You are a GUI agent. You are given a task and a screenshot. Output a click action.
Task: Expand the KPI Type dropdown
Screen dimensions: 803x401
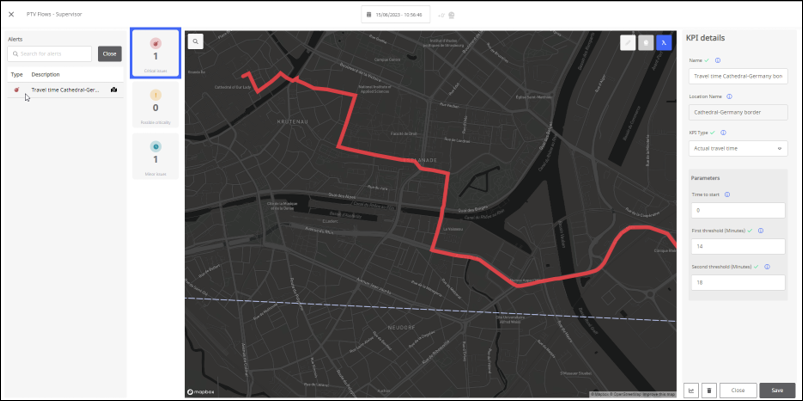[x=738, y=149]
